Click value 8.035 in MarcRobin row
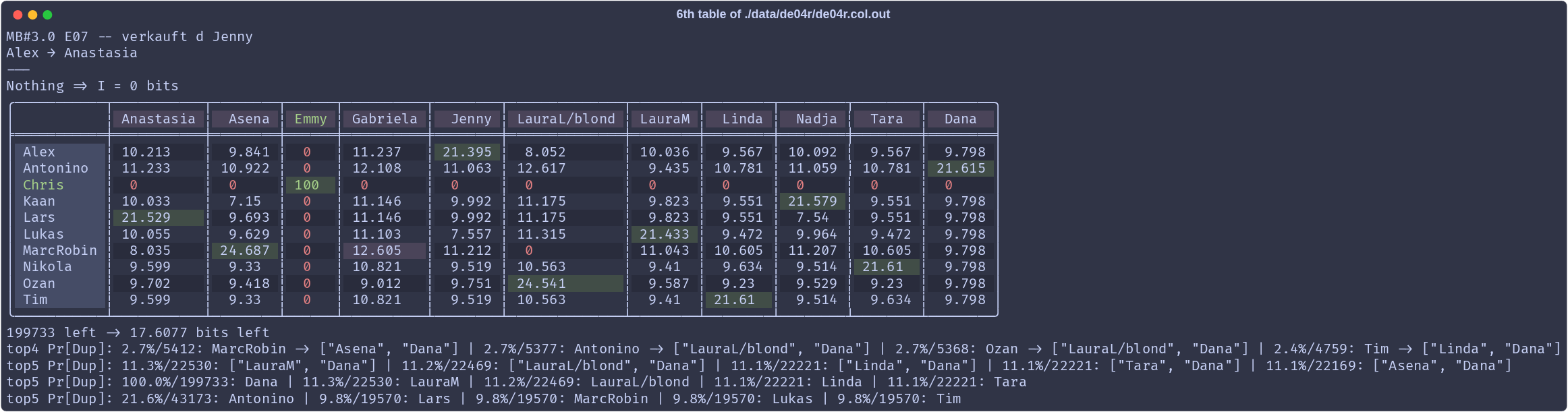1568x412 pixels. point(150,251)
